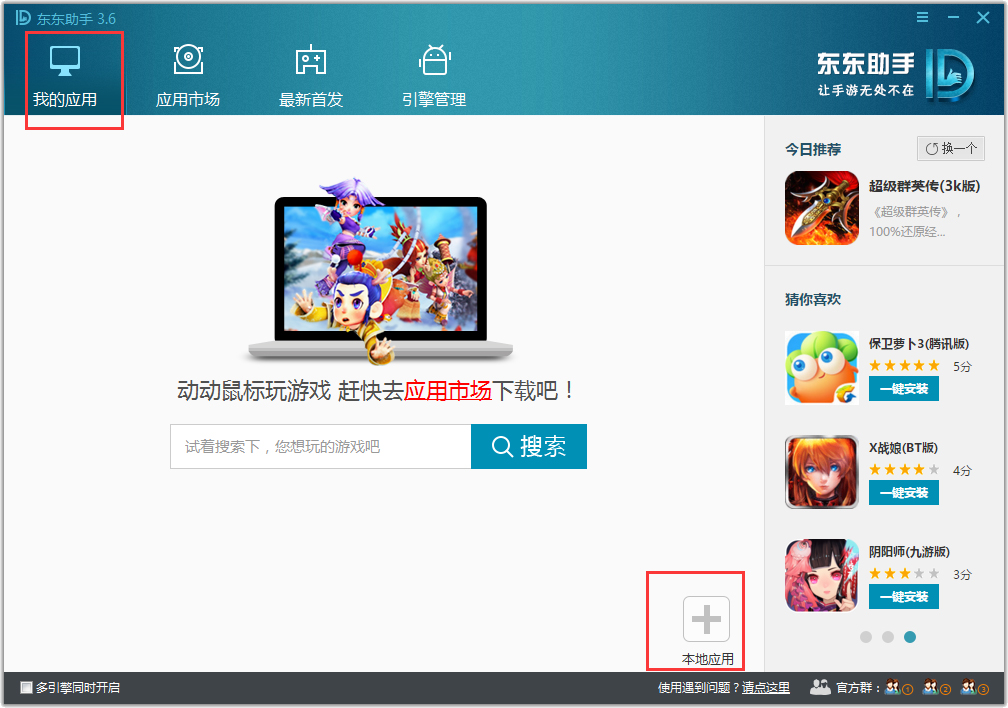Open the 我的应用 tab
Image resolution: width=1008 pixels, height=708 pixels.
65,77
